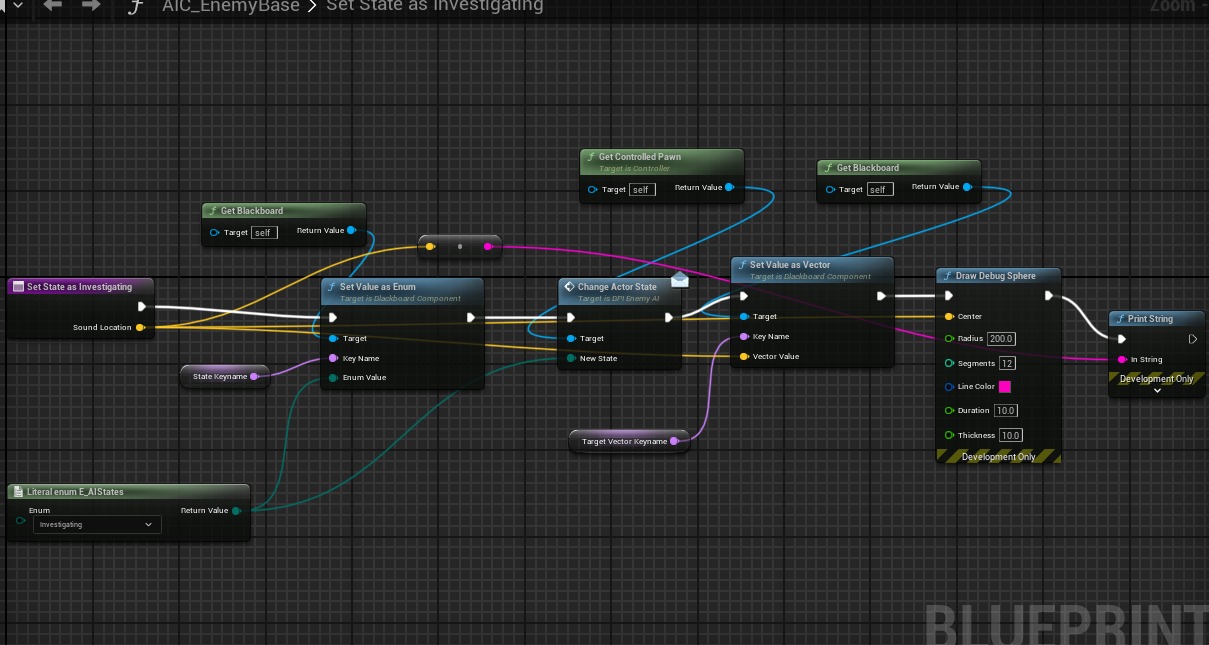Click Key Name pin on Set Value as Vector
Viewport: 1209px width, 645px height.
click(743, 337)
